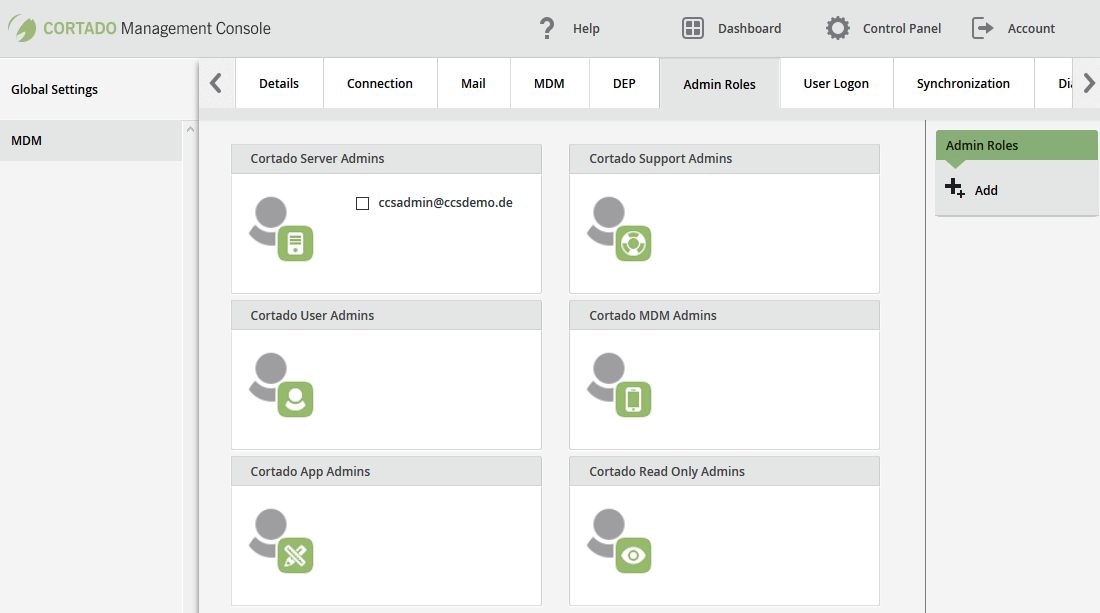The image size is (1100, 613).
Task: Open Control Panel
Action: pos(902,29)
